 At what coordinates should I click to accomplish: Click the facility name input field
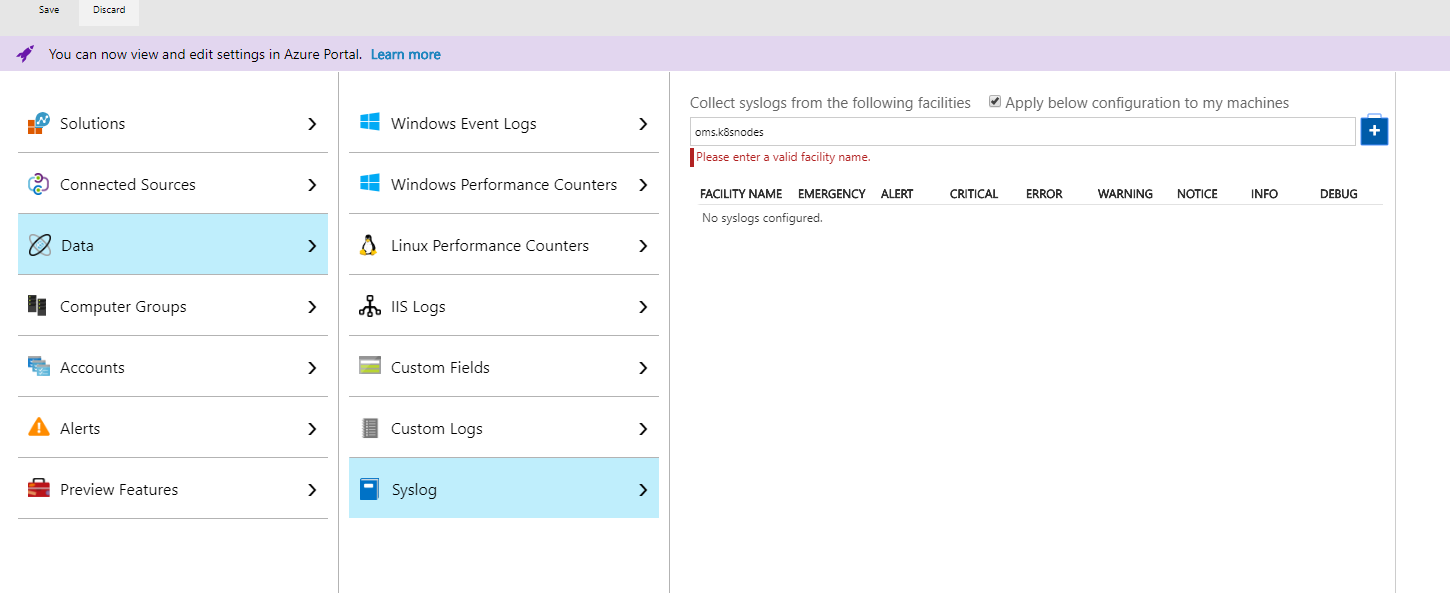click(x=1020, y=131)
